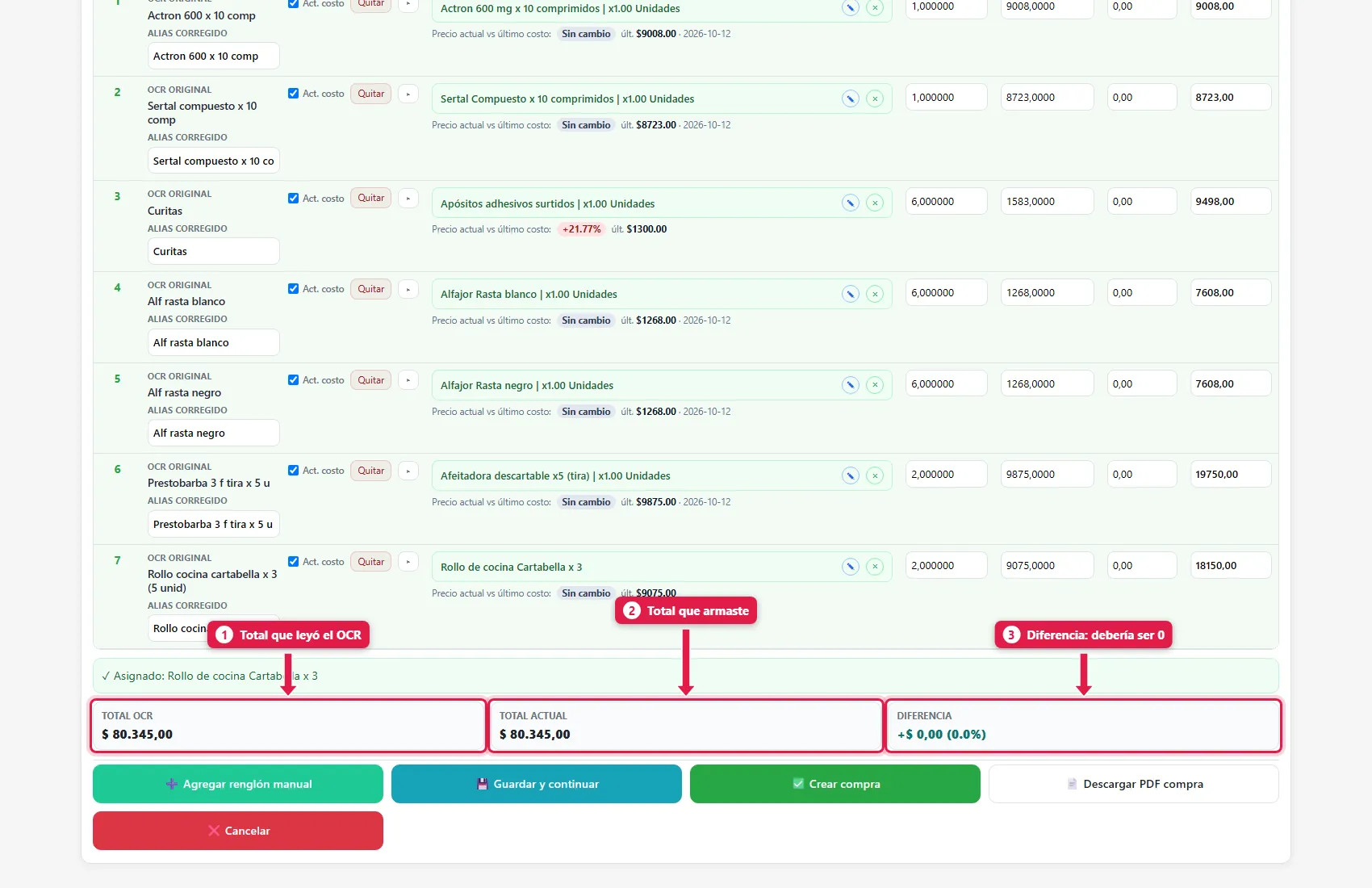Clear product match for Afeitadora descartable x5
This screenshot has height=888, width=1372.
click(875, 475)
